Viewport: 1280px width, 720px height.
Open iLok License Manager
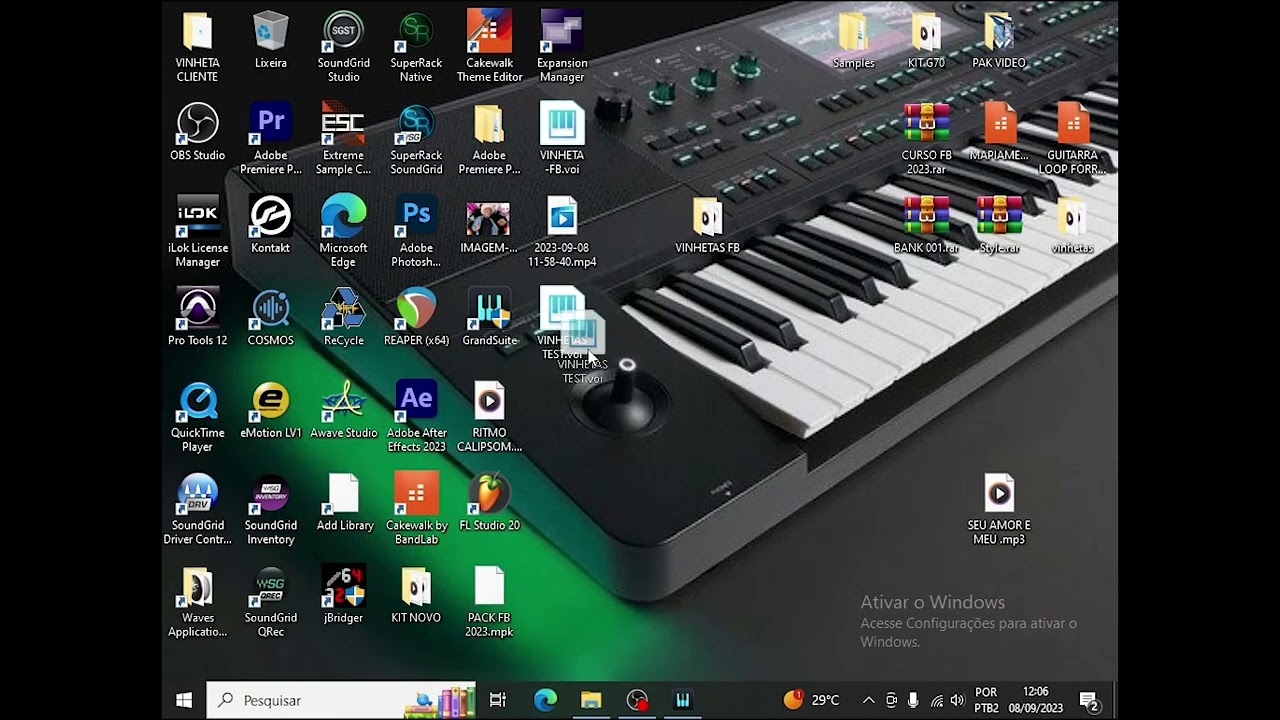(x=197, y=231)
